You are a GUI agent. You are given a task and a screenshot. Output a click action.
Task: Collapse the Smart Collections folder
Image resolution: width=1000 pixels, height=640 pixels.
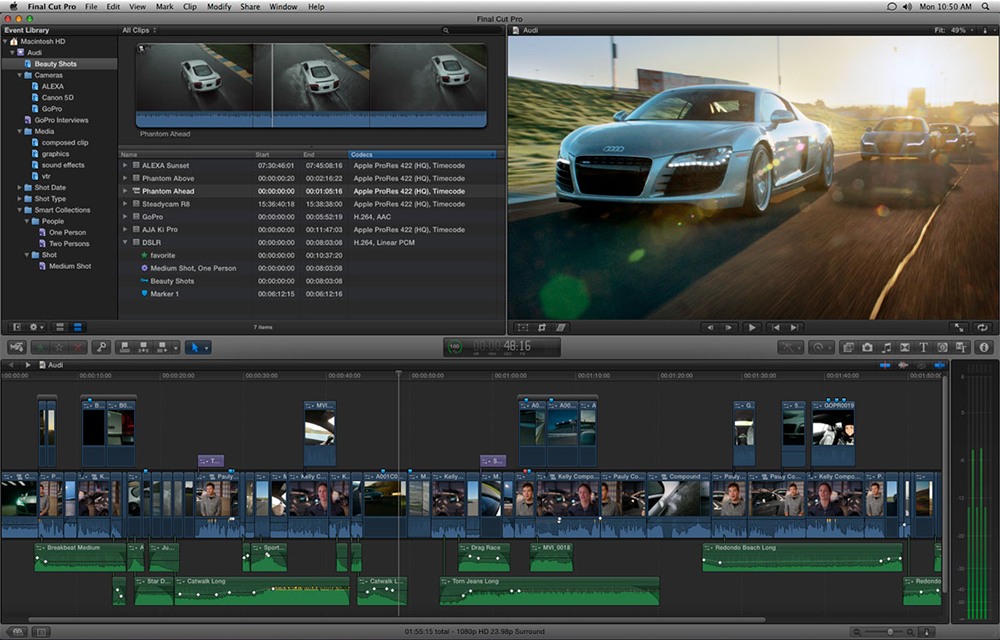coord(19,210)
